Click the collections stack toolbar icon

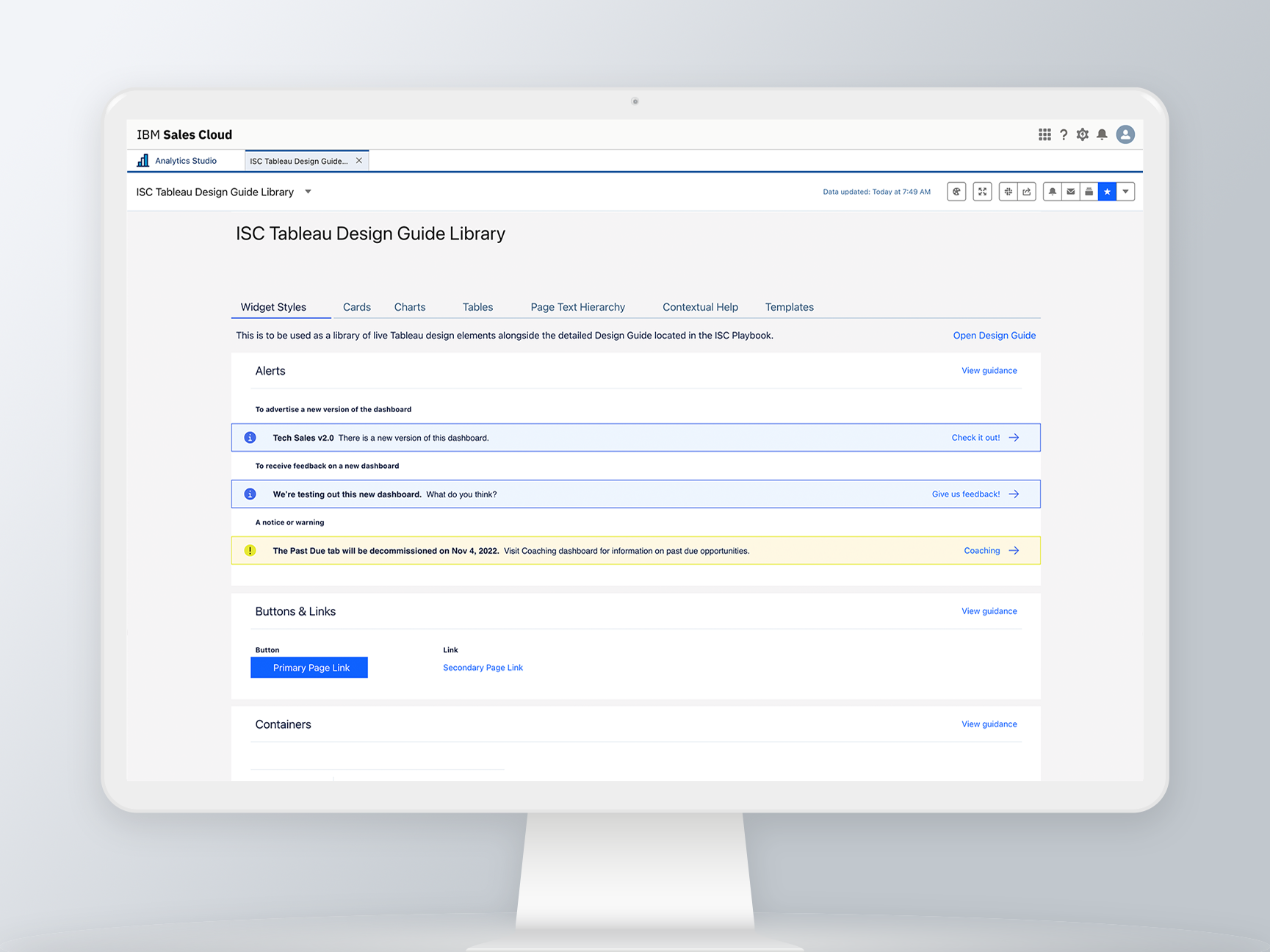pos(1089,192)
